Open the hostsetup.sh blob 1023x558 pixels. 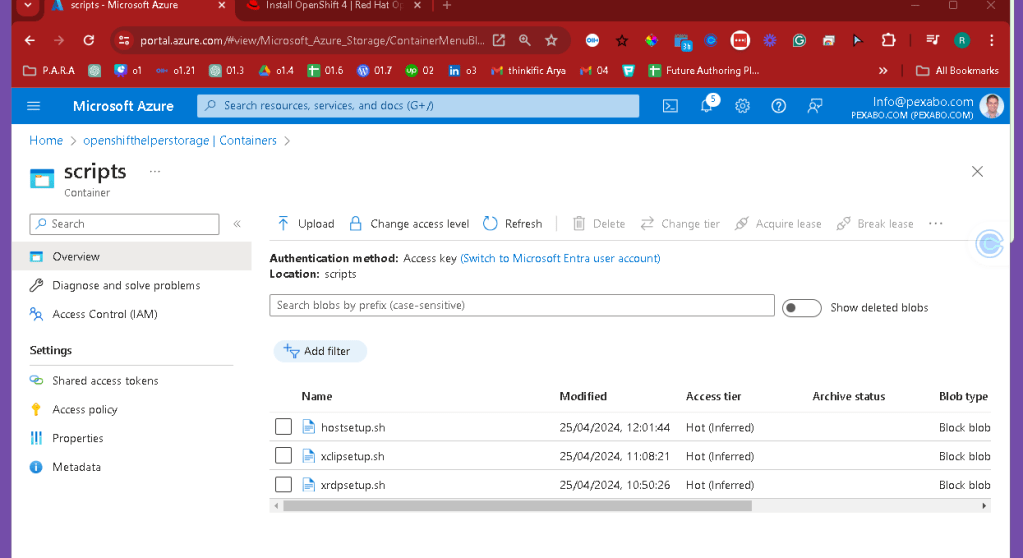coord(353,427)
